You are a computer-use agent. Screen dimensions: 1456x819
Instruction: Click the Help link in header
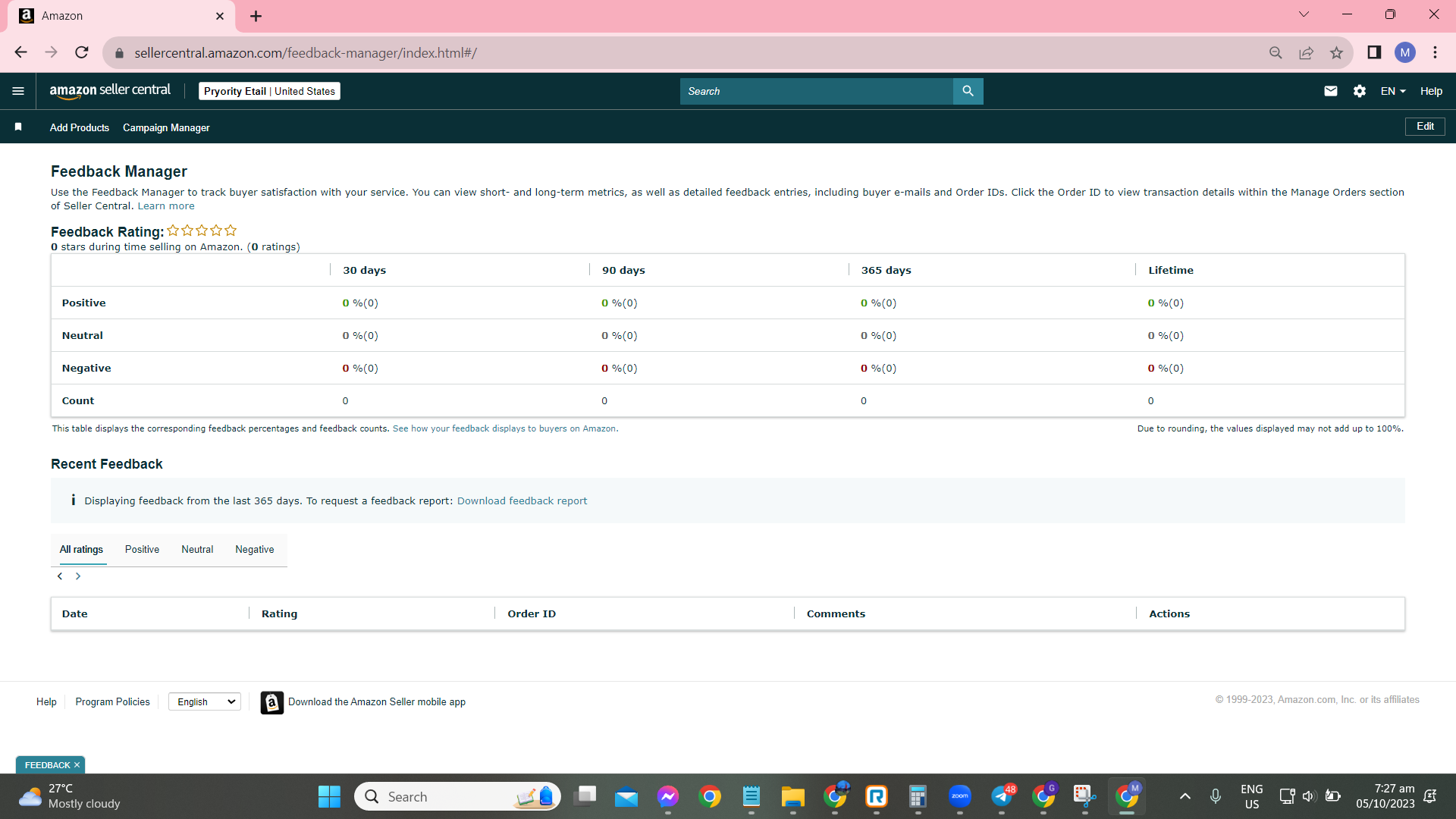click(1432, 91)
